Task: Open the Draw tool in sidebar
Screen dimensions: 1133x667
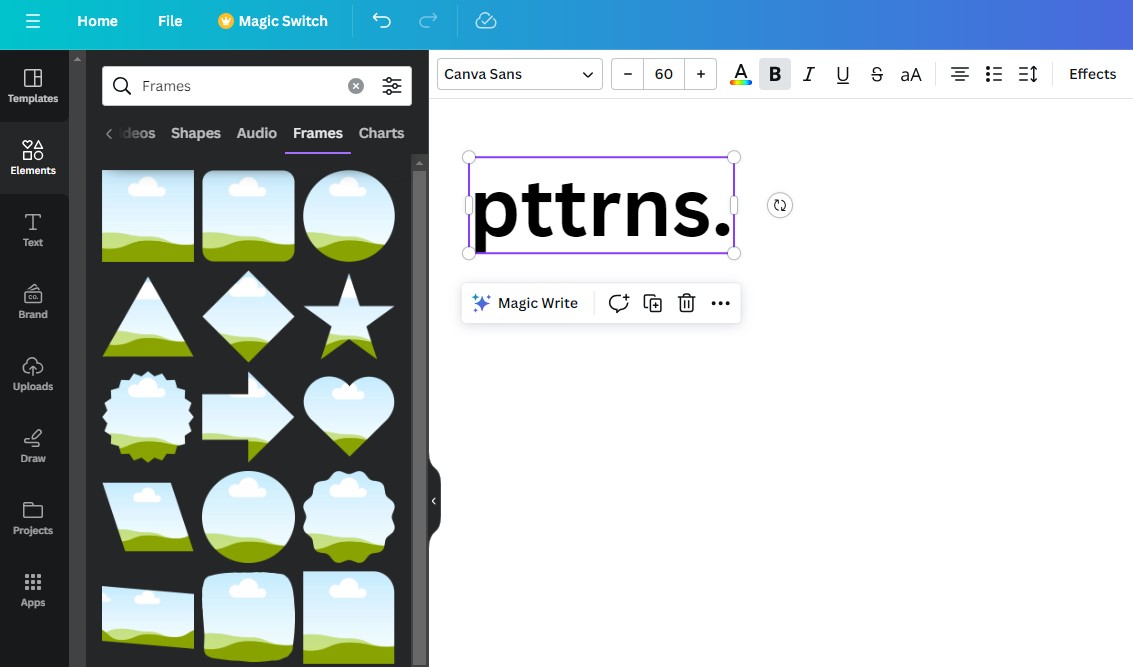Action: pos(33,445)
